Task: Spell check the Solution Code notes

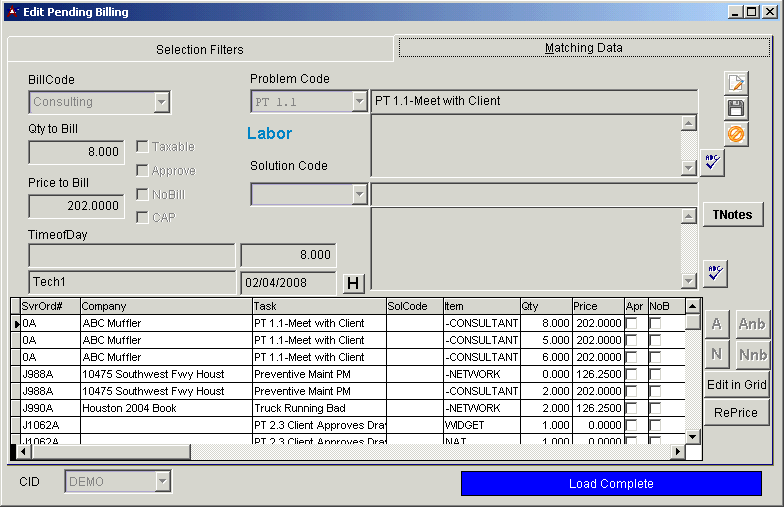Action: coord(713,273)
